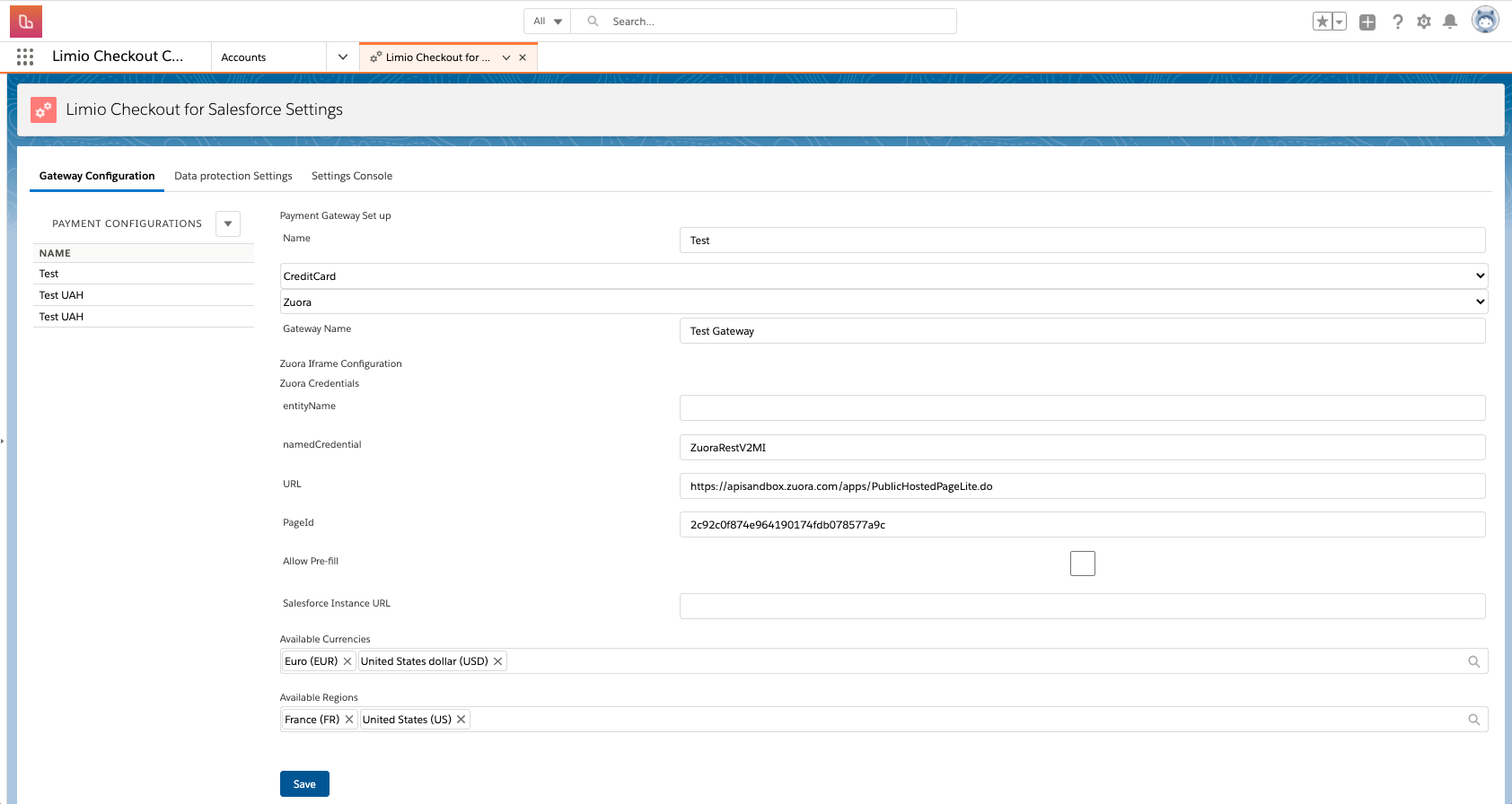The width and height of the screenshot is (1512, 804).
Task: Click the Available Currencies search icon
Action: point(1473,661)
